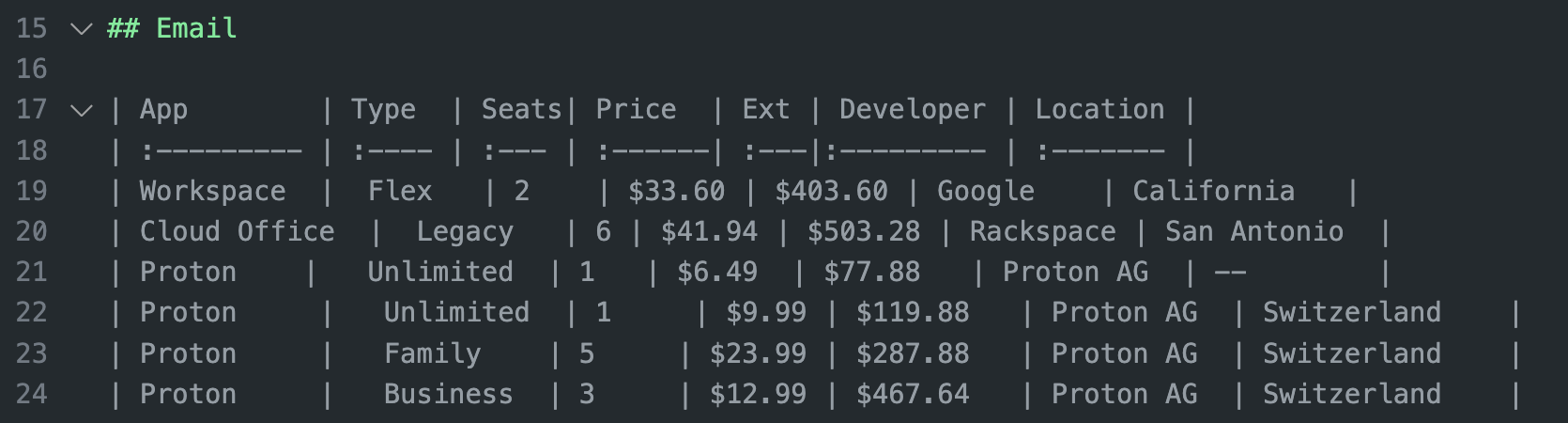Click line number 24 in the gutter
Viewport: 1568px width, 423px height.
(31, 395)
